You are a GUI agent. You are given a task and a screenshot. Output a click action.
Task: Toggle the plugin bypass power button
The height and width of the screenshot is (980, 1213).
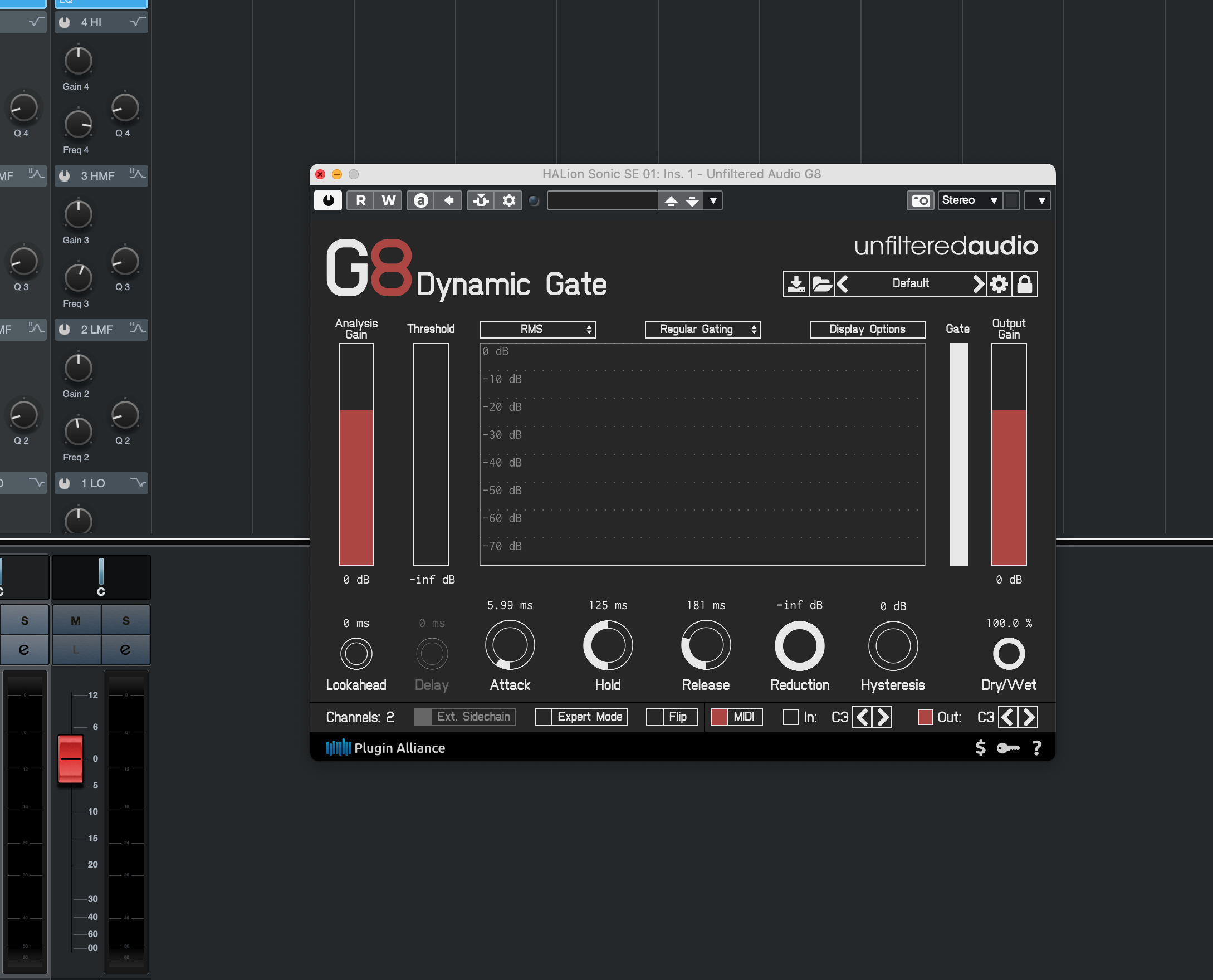[x=328, y=200]
